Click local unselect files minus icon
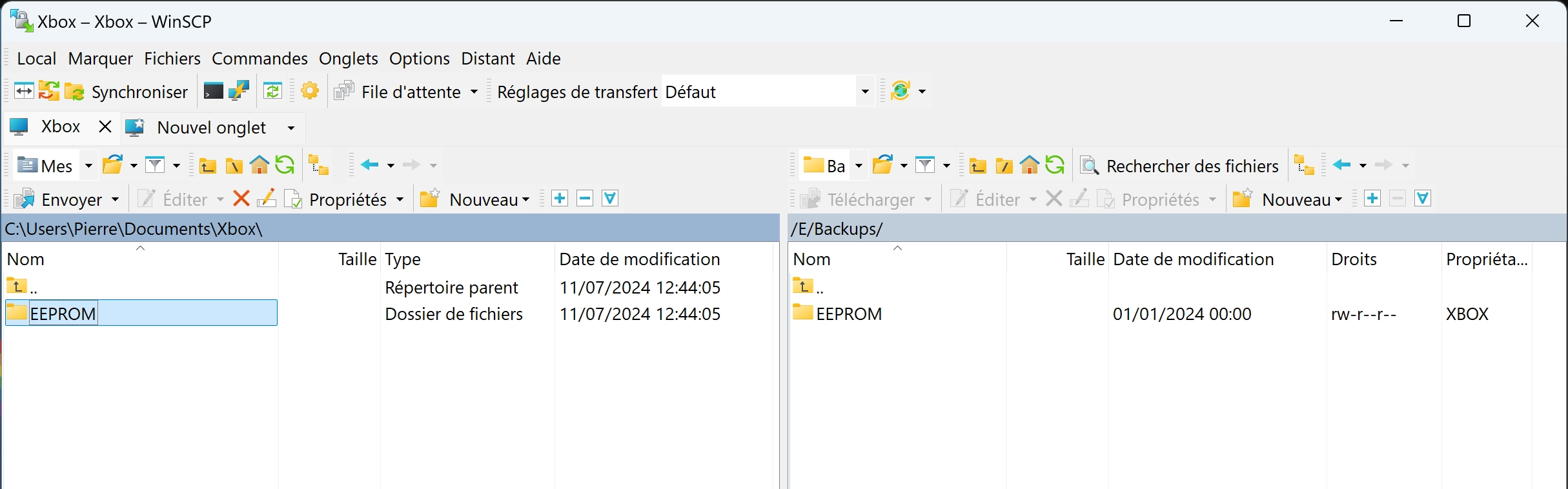1568x489 pixels. pyautogui.click(x=585, y=199)
